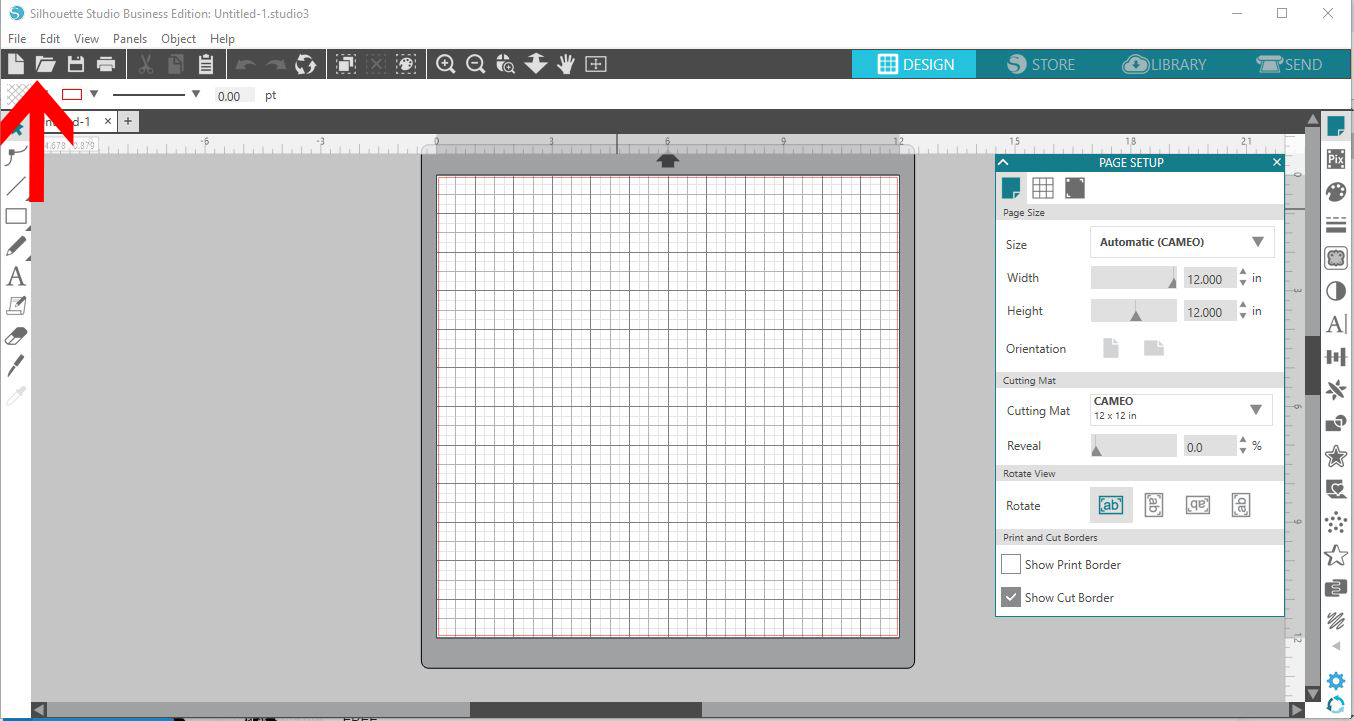This screenshot has height=721, width=1354.
Task: Add a new document tab with plus button
Action: click(128, 121)
